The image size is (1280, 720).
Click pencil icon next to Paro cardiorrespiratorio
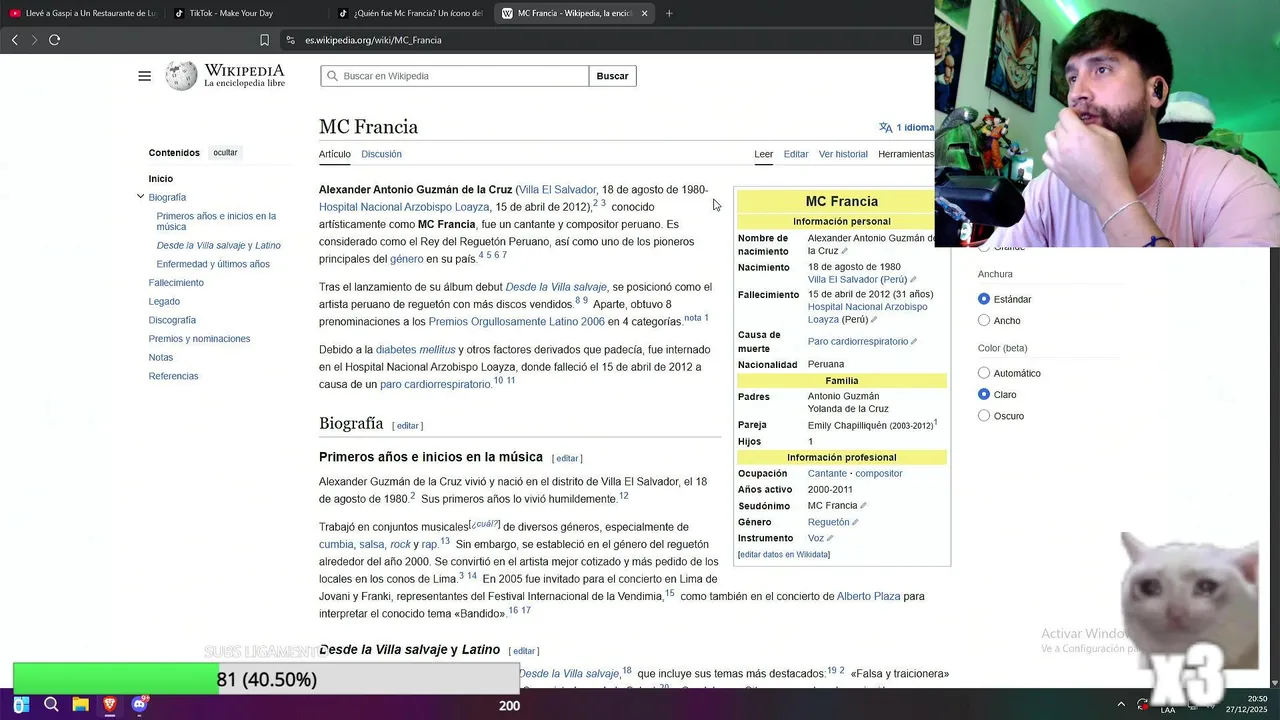pyautogui.click(x=914, y=342)
